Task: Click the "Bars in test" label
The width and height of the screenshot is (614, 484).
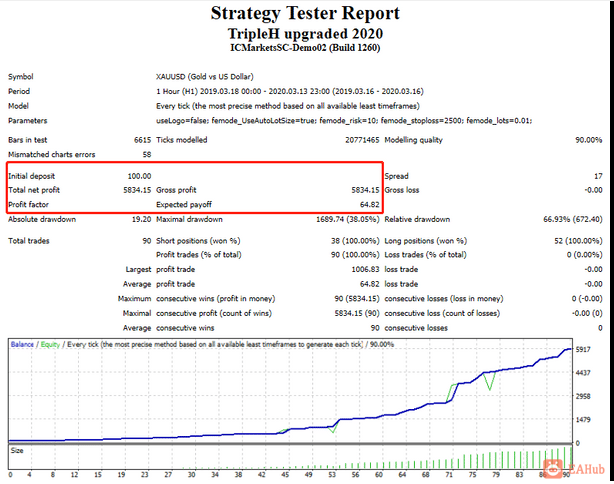Action: 27,140
